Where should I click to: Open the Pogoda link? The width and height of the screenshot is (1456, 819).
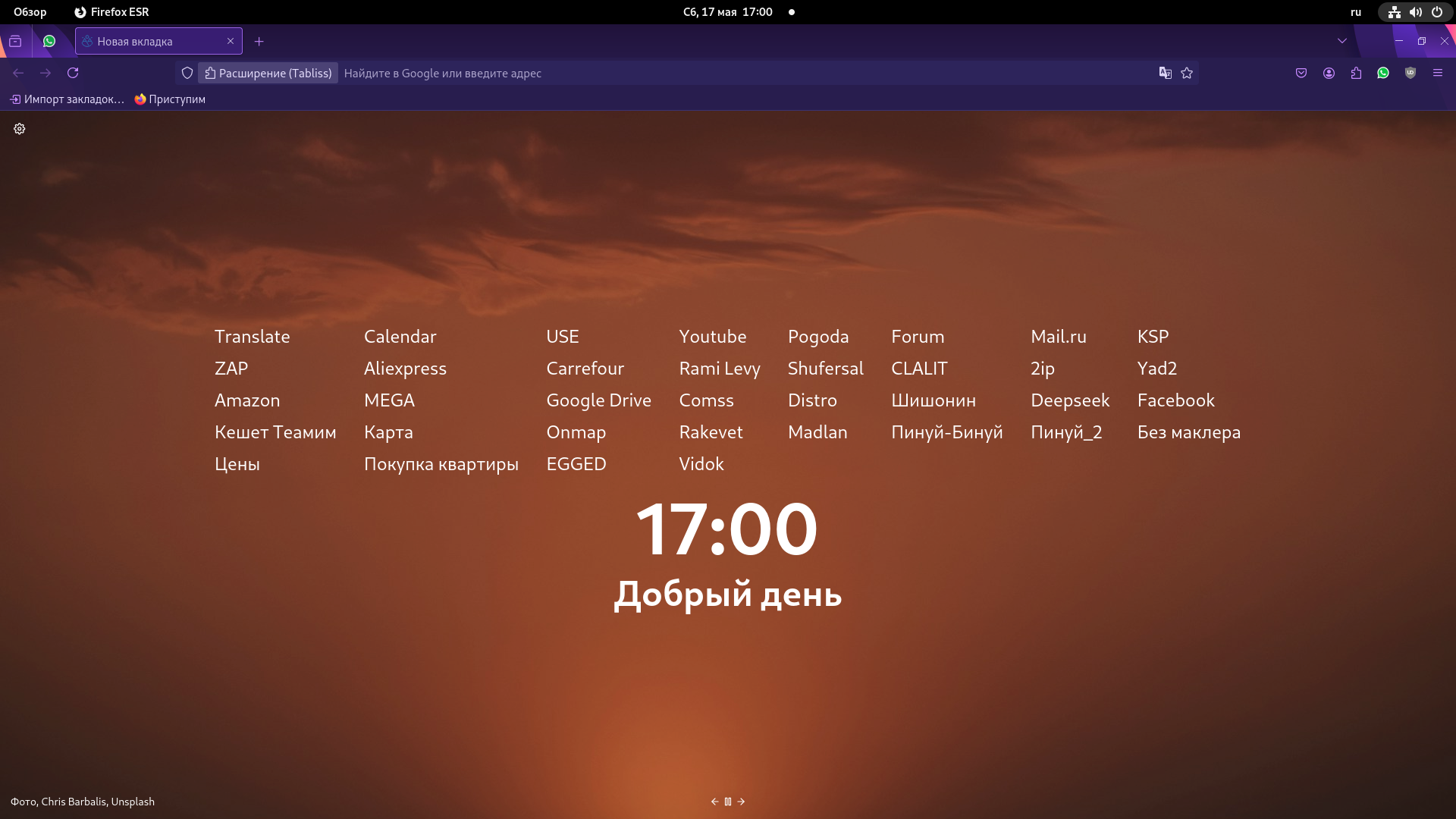pyautogui.click(x=818, y=337)
